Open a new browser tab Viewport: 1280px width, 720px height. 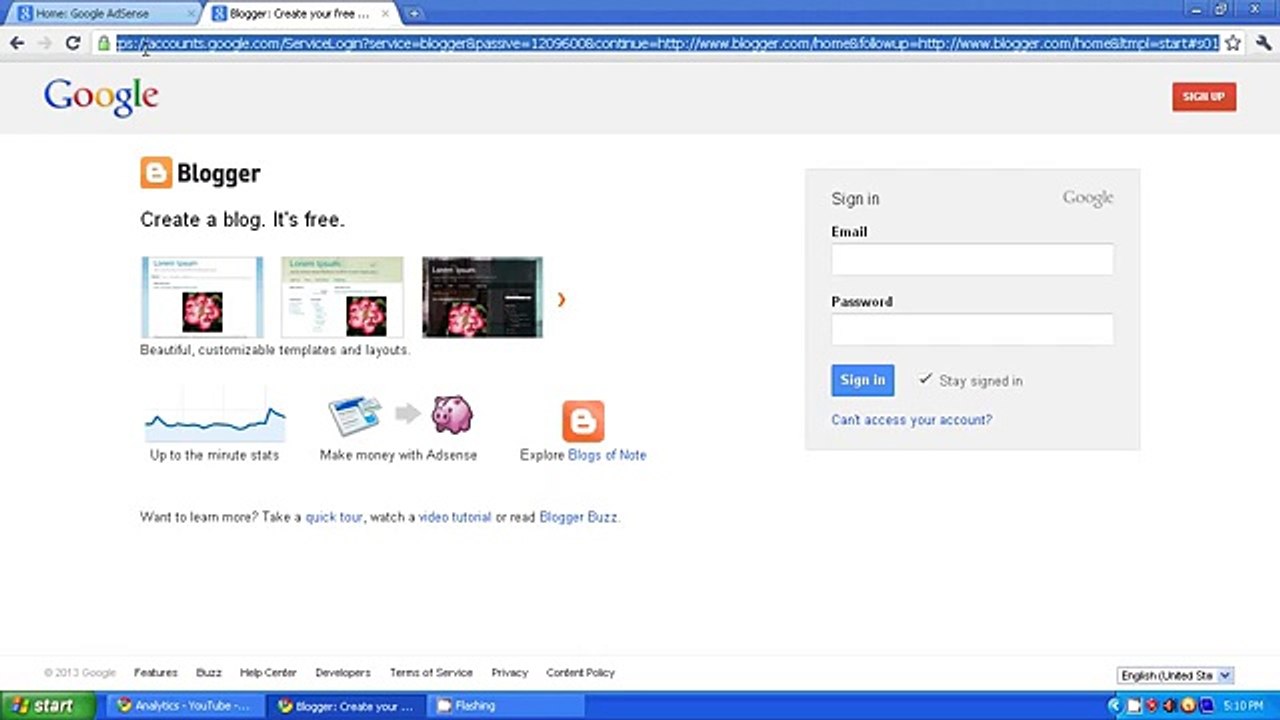click(414, 14)
